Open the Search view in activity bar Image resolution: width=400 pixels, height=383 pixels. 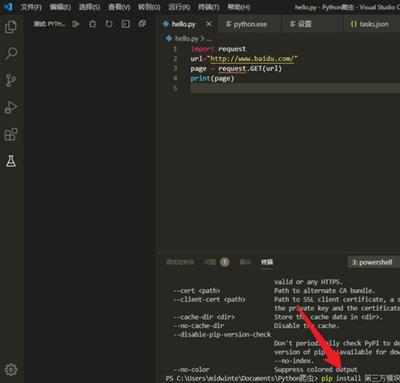point(11,53)
